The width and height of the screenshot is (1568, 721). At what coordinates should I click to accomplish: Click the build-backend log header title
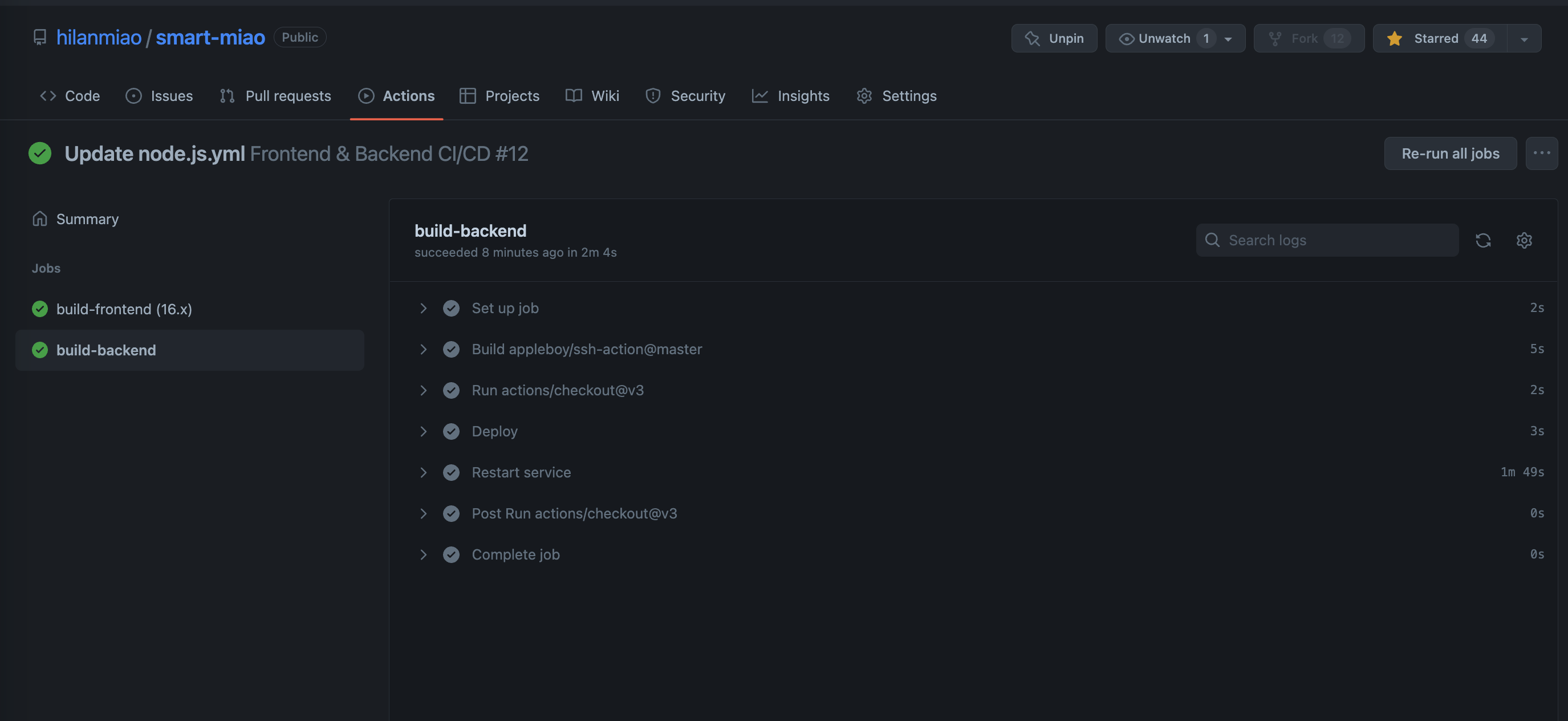470,231
